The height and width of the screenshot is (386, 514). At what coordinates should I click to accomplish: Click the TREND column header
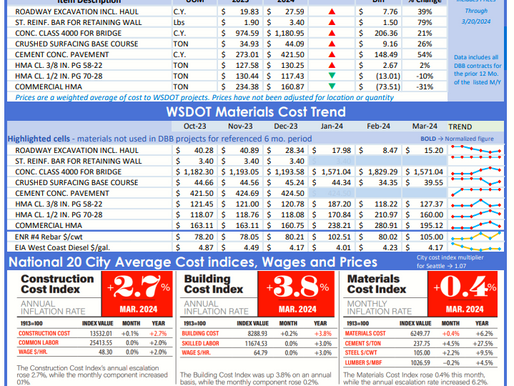(x=460, y=127)
